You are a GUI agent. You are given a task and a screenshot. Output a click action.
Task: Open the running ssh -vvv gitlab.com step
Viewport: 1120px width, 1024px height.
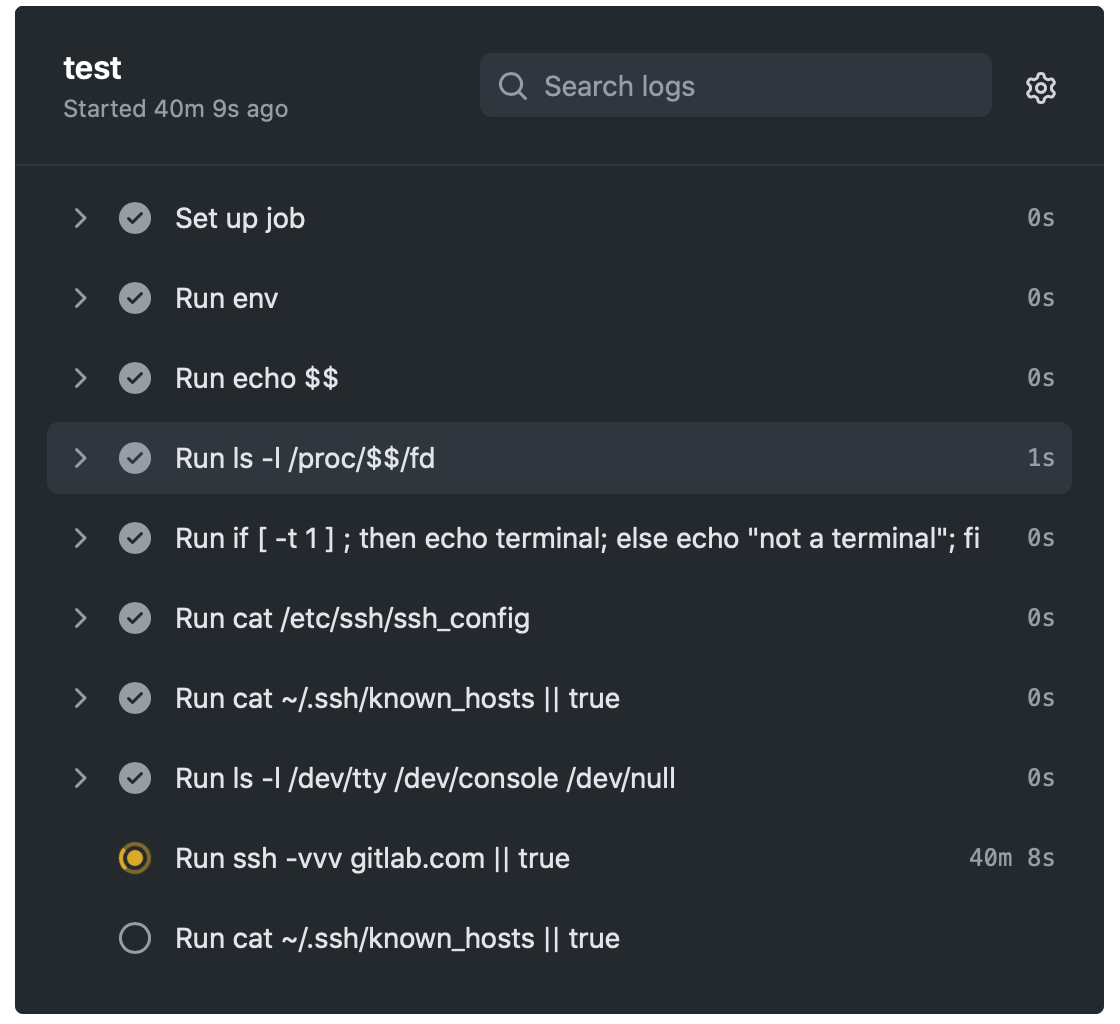372,858
